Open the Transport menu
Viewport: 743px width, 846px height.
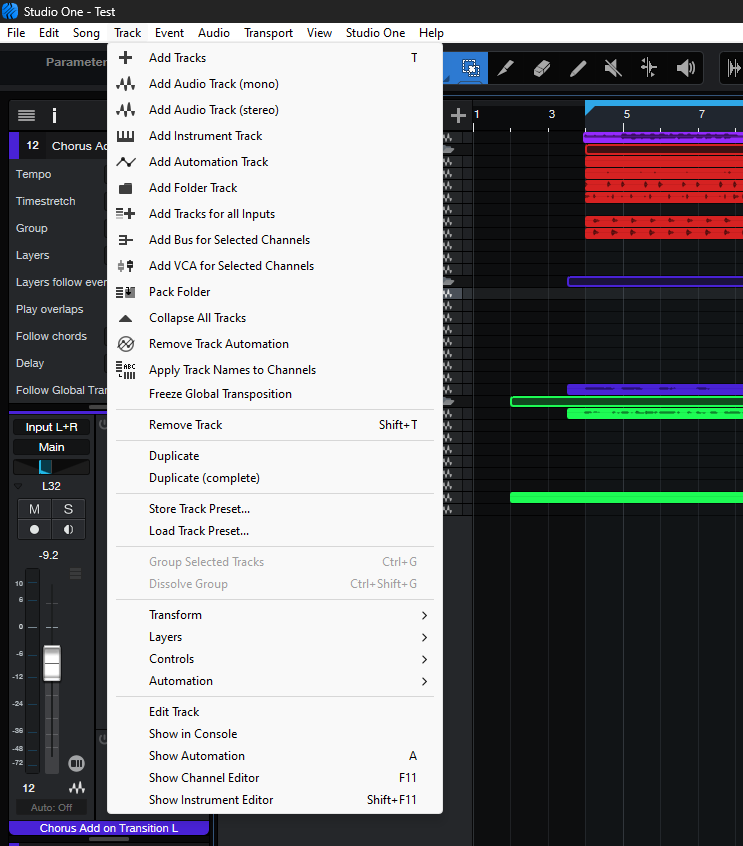268,33
